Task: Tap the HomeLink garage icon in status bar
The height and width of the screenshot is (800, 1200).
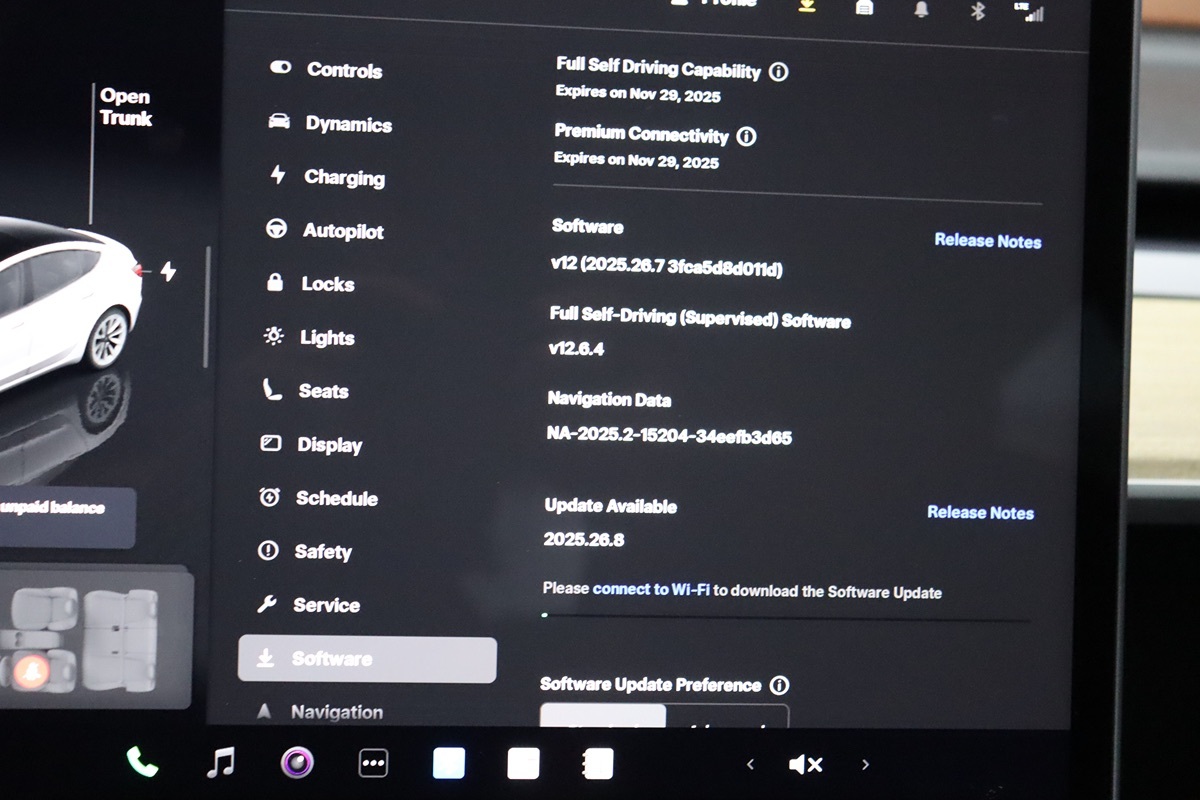Action: (x=864, y=7)
